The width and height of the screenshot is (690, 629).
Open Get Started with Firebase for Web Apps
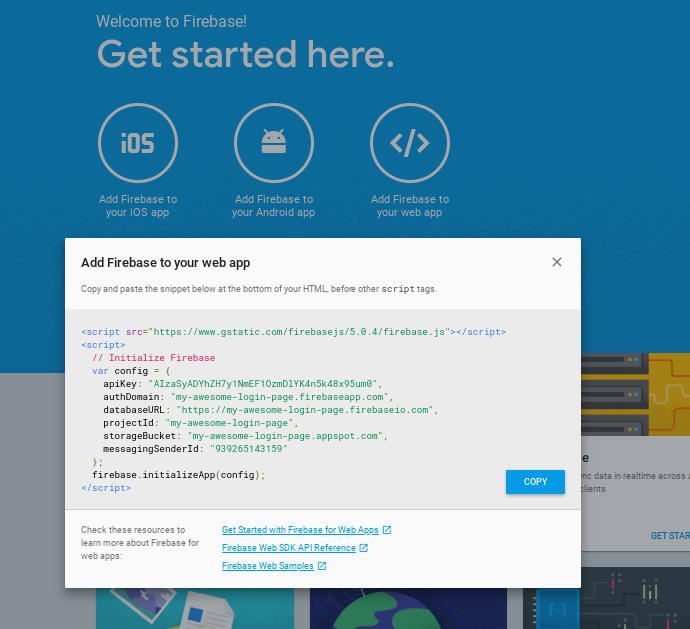[300, 530]
